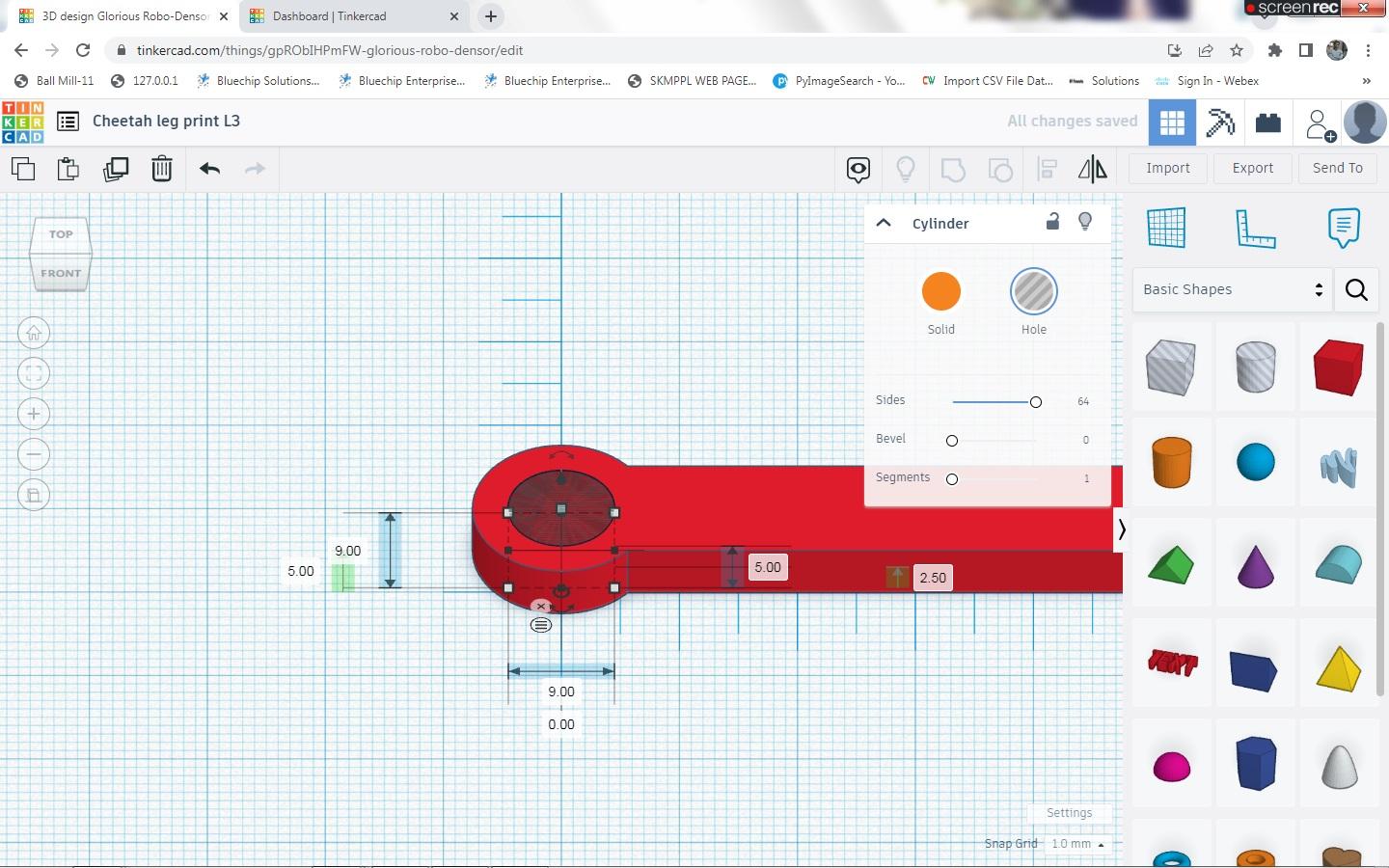Click the Mirror tool icon
Image resolution: width=1389 pixels, height=868 pixels.
pyautogui.click(x=1092, y=170)
